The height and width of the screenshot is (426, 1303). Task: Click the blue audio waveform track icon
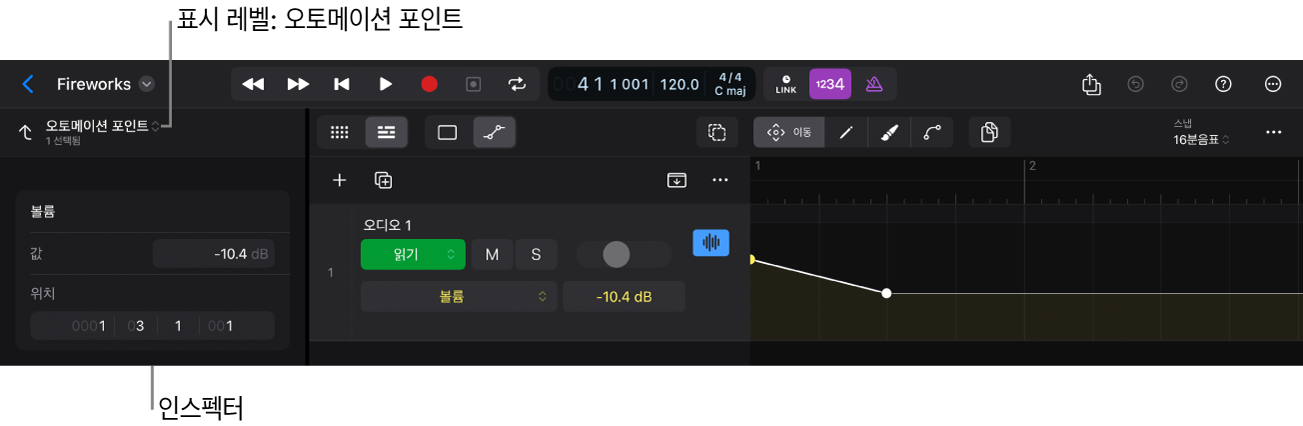pos(712,242)
